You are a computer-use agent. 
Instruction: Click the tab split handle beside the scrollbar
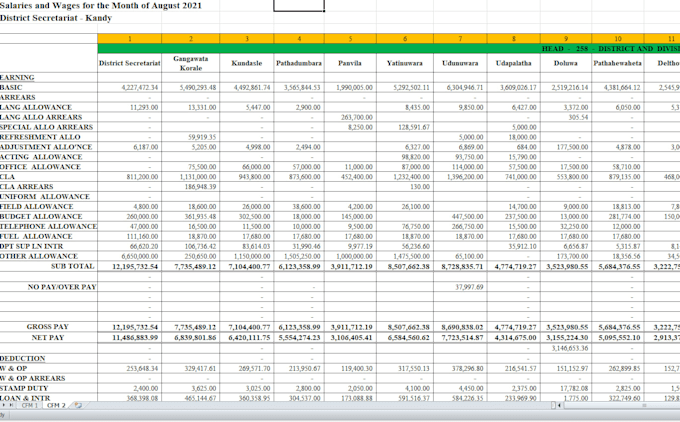553,406
